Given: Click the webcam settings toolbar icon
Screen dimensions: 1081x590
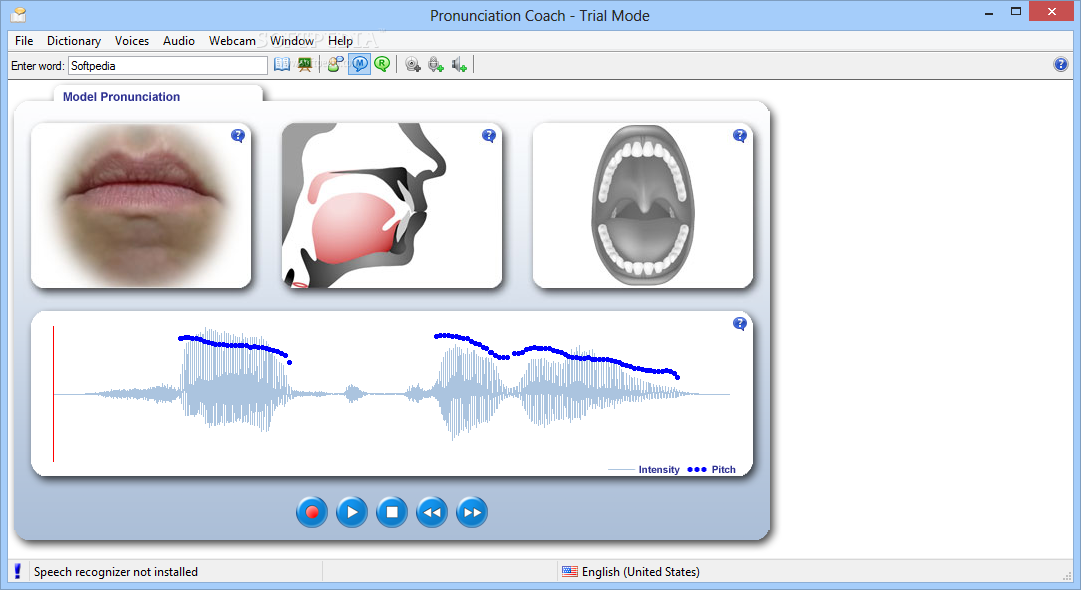Looking at the screenshot, I should (413, 65).
